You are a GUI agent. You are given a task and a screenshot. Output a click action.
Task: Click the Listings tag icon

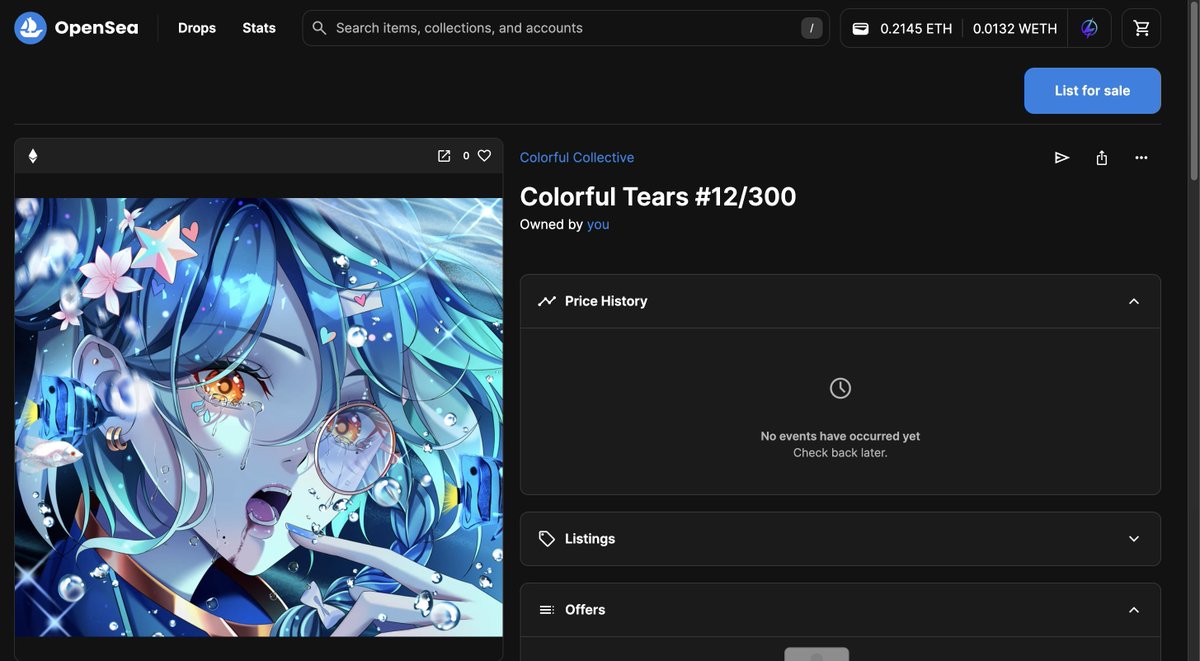546,538
